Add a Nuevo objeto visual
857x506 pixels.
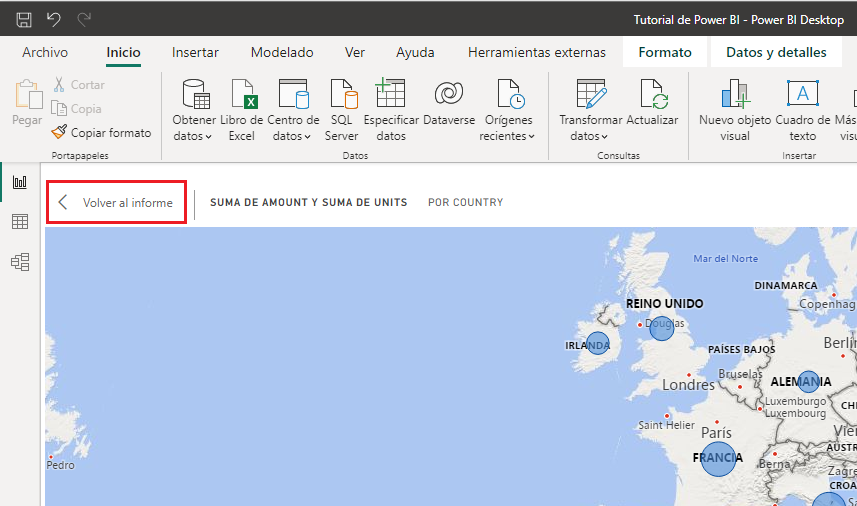[735, 97]
